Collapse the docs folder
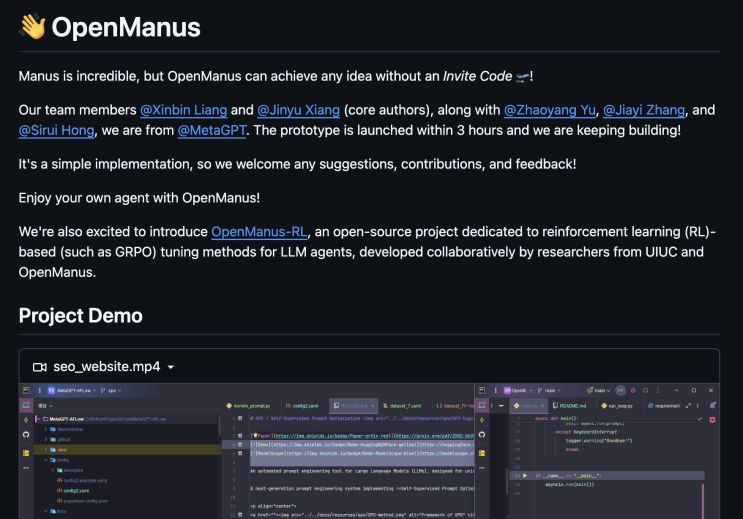The height and width of the screenshot is (519, 743). point(46,511)
